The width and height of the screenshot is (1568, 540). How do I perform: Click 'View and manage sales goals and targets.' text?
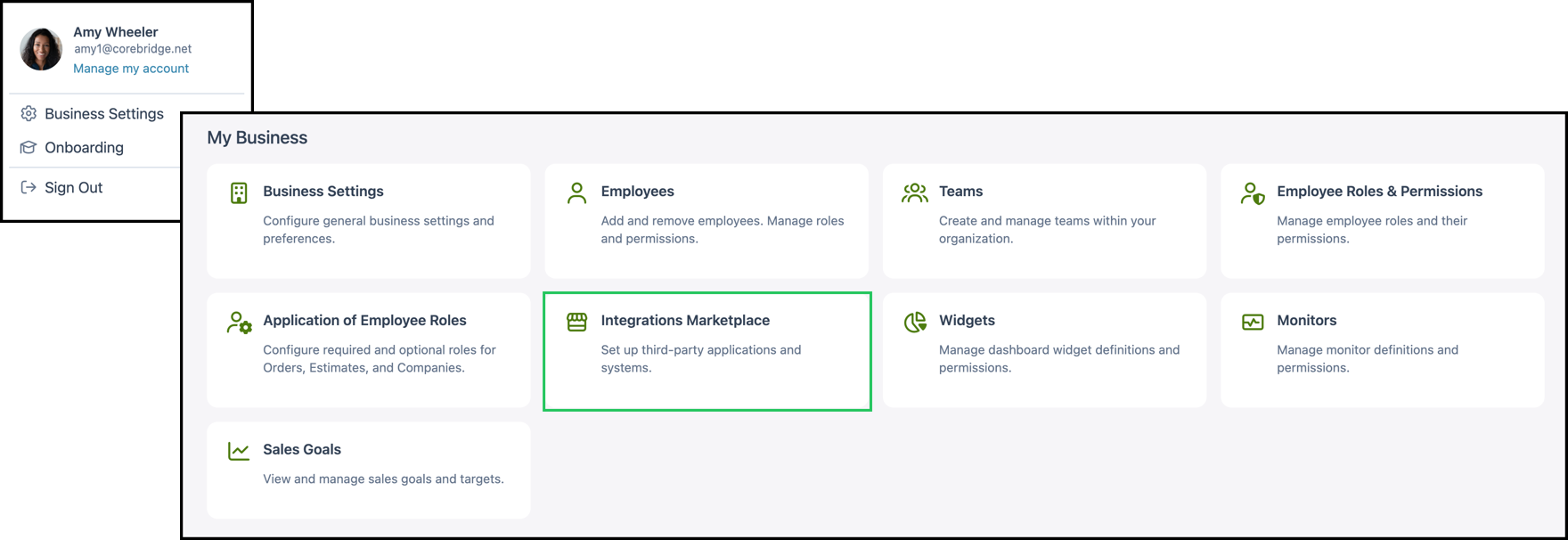[383, 479]
